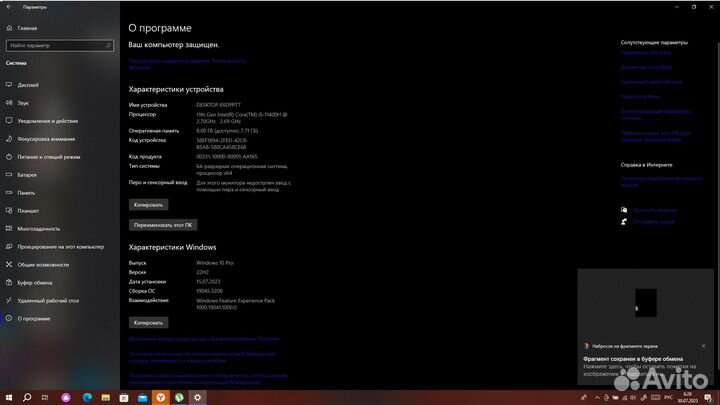Go back using the Settings back arrow
The height and width of the screenshot is (405, 720).
[x=9, y=7]
